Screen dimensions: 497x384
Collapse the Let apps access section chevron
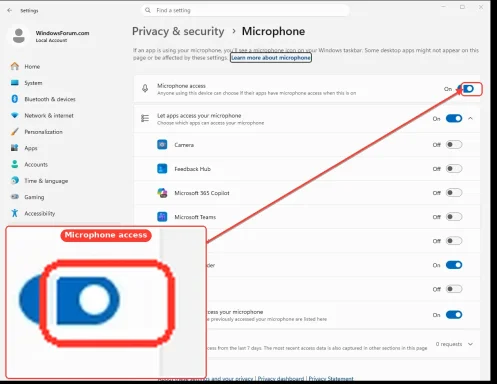pyautogui.click(x=470, y=118)
